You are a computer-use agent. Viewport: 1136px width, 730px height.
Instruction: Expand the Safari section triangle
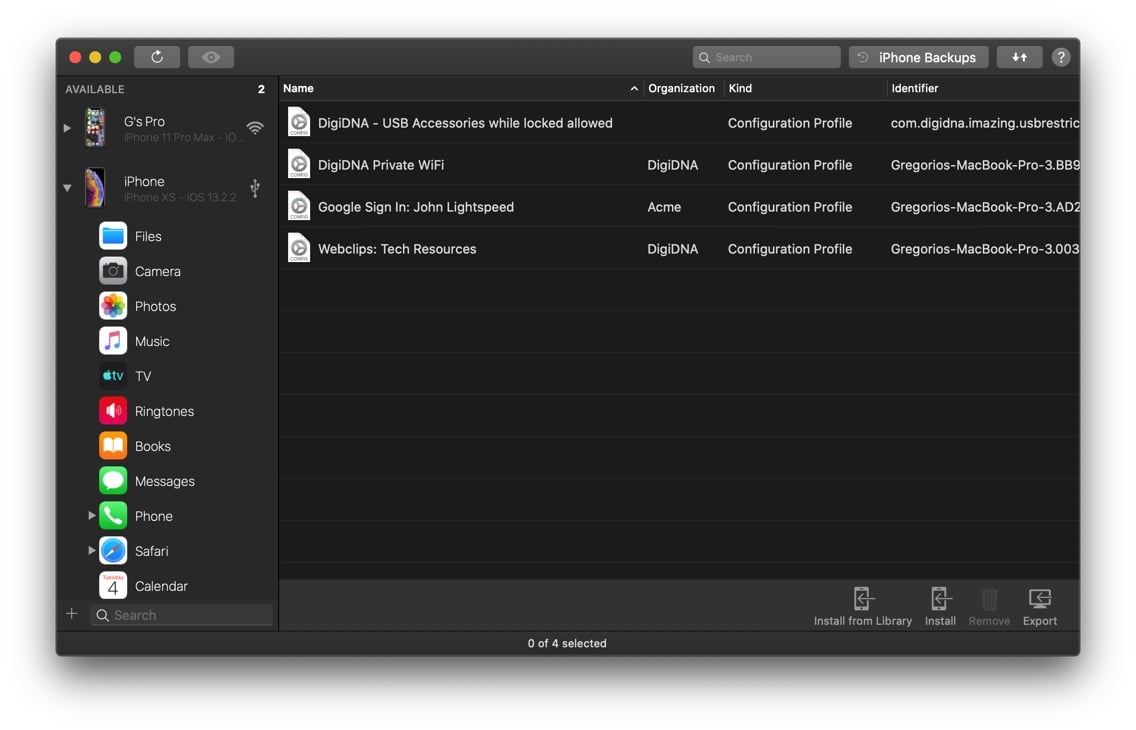[x=91, y=550]
